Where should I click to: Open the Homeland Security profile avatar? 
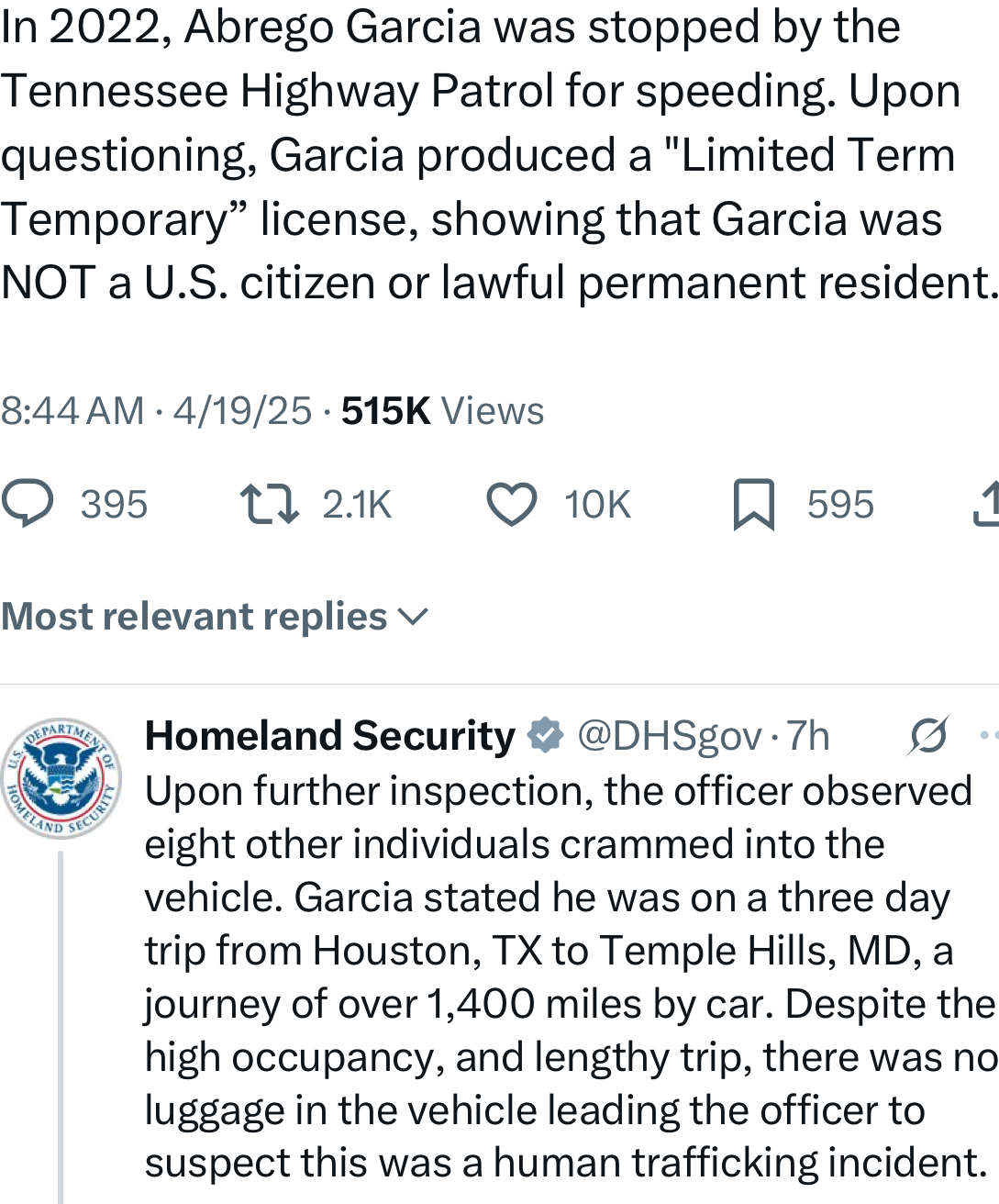(61, 777)
